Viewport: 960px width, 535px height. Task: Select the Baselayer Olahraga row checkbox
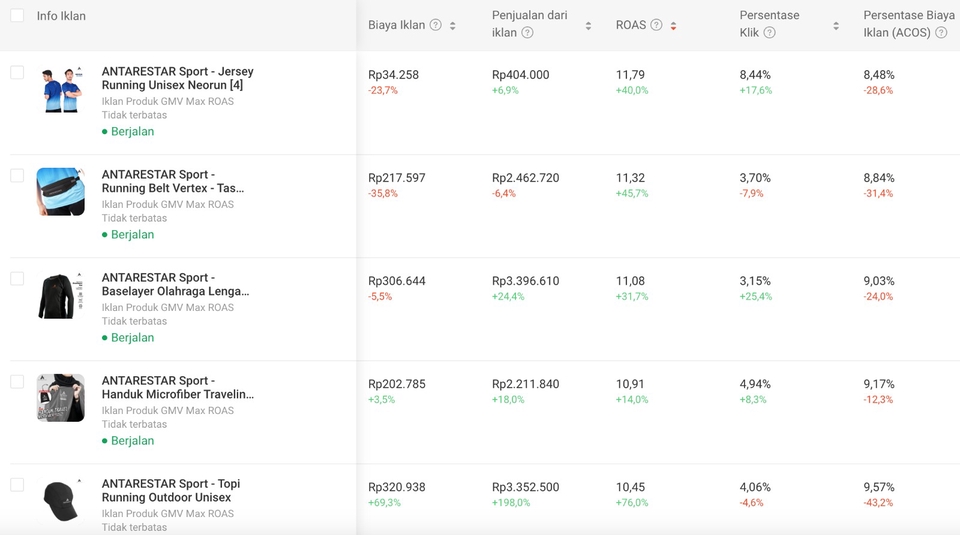coord(17,279)
